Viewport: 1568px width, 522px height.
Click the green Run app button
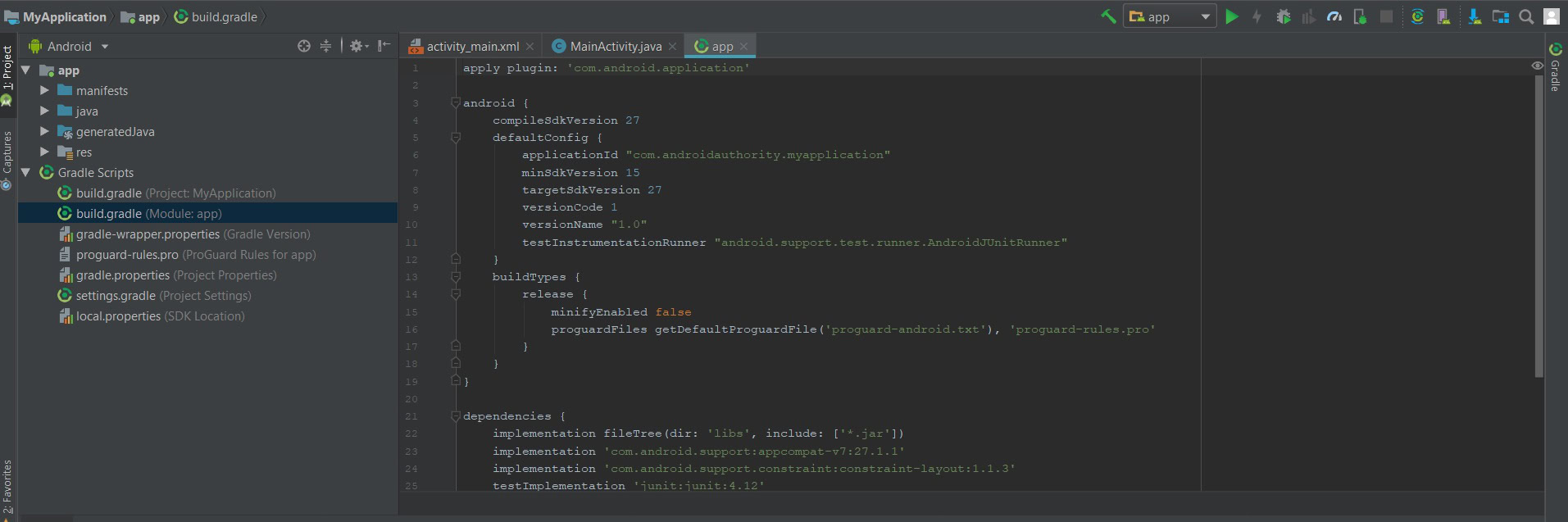(1231, 16)
